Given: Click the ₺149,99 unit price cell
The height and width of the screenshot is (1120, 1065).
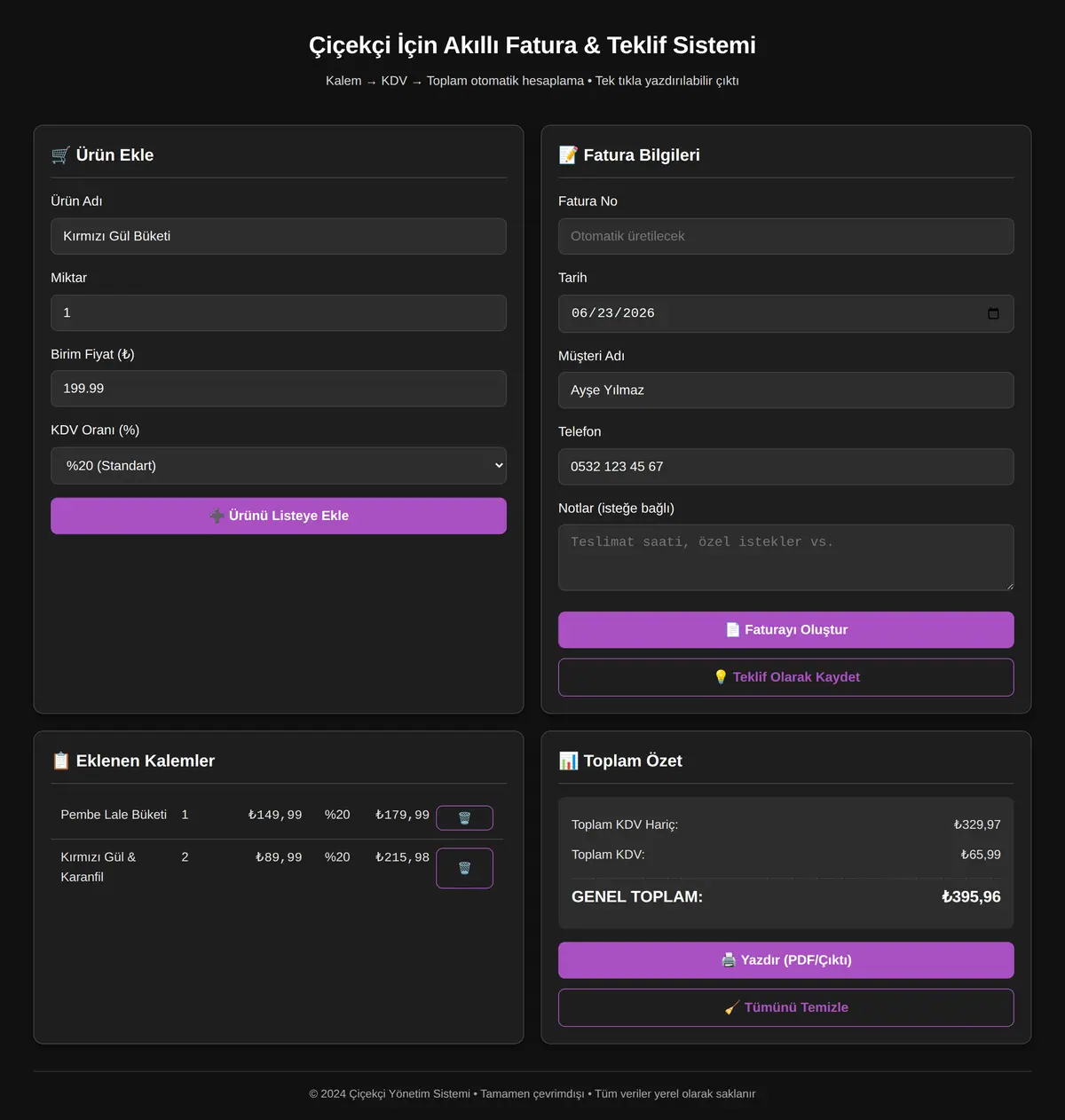Looking at the screenshot, I should click(x=275, y=815).
